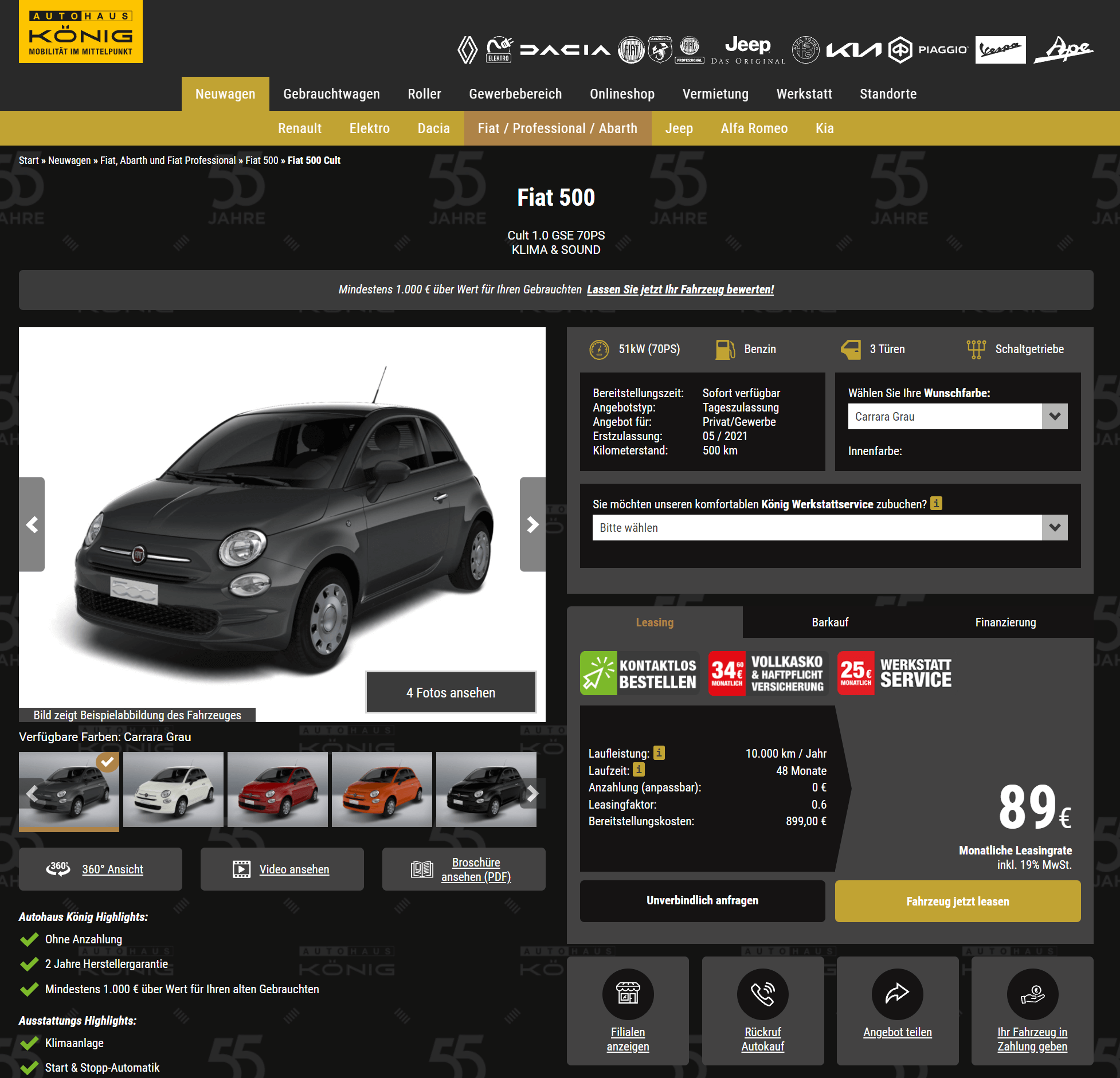This screenshot has width=1120, height=1078.
Task: Open the Standorte menu item
Action: click(x=888, y=94)
